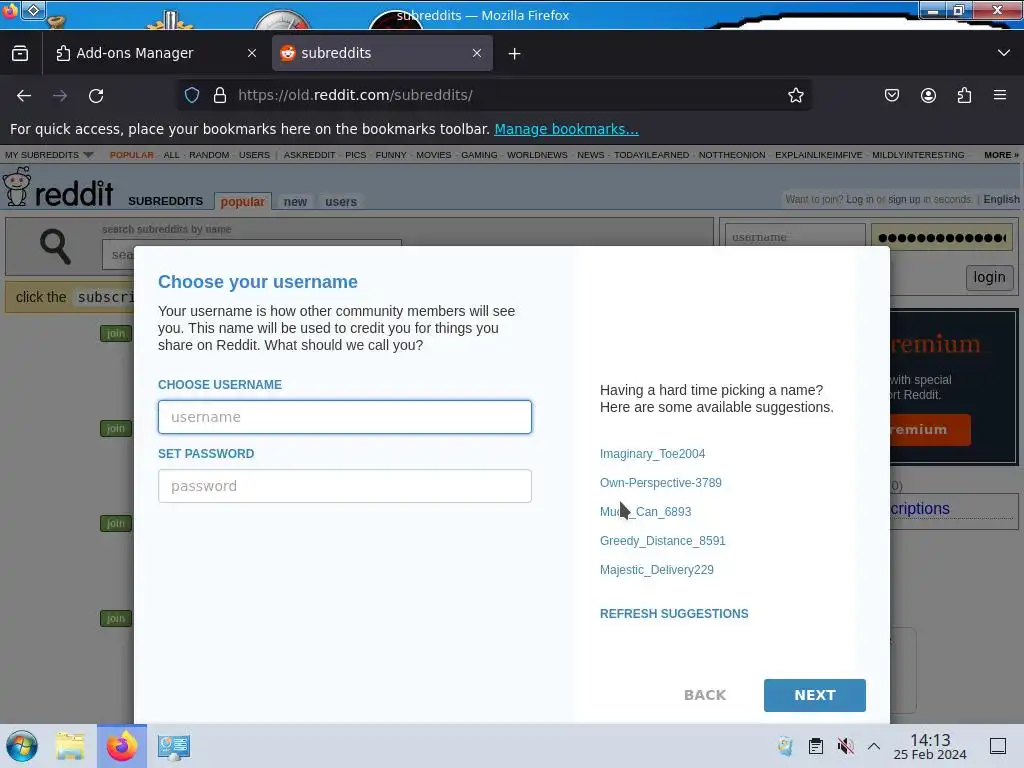The image size is (1024, 768).
Task: Click the sidebar login button
Action: [x=989, y=277]
